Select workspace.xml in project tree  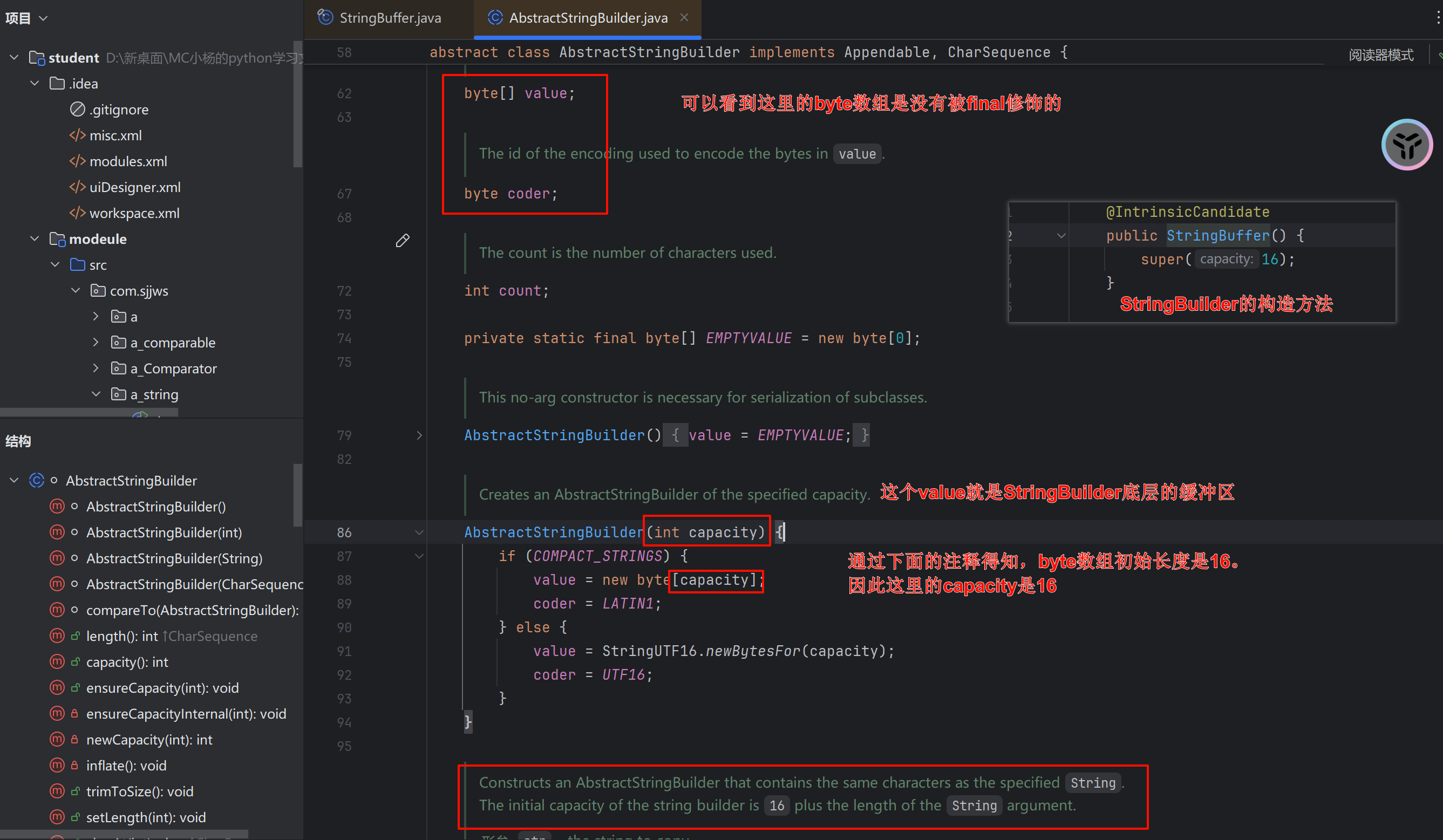pos(134,213)
